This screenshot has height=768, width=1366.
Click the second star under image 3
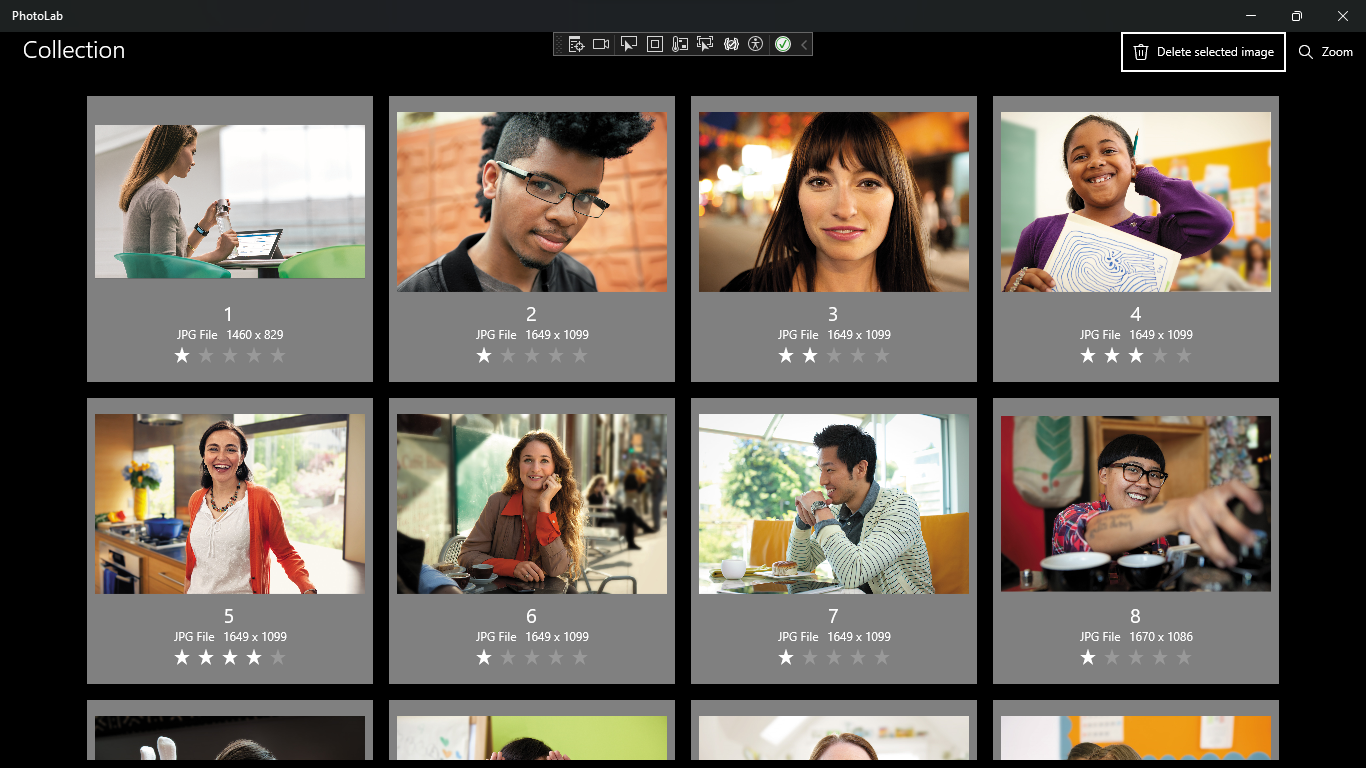tap(810, 355)
